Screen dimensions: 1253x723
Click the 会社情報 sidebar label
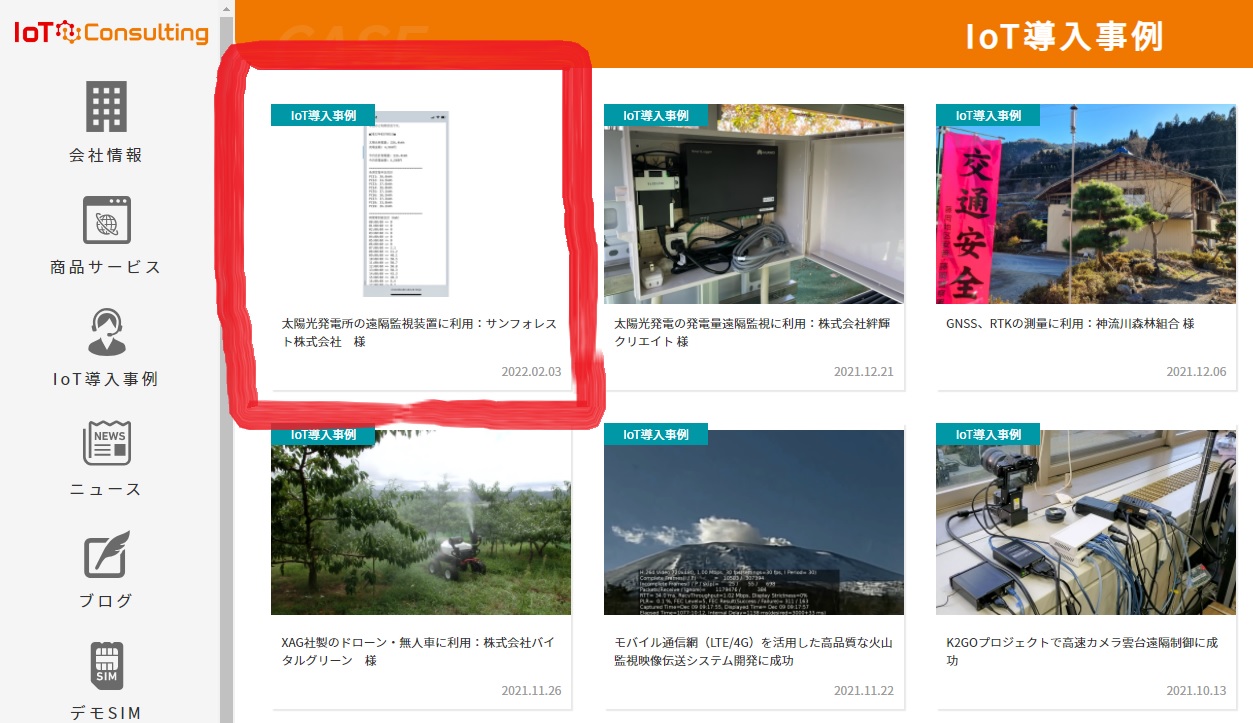pyautogui.click(x=106, y=156)
